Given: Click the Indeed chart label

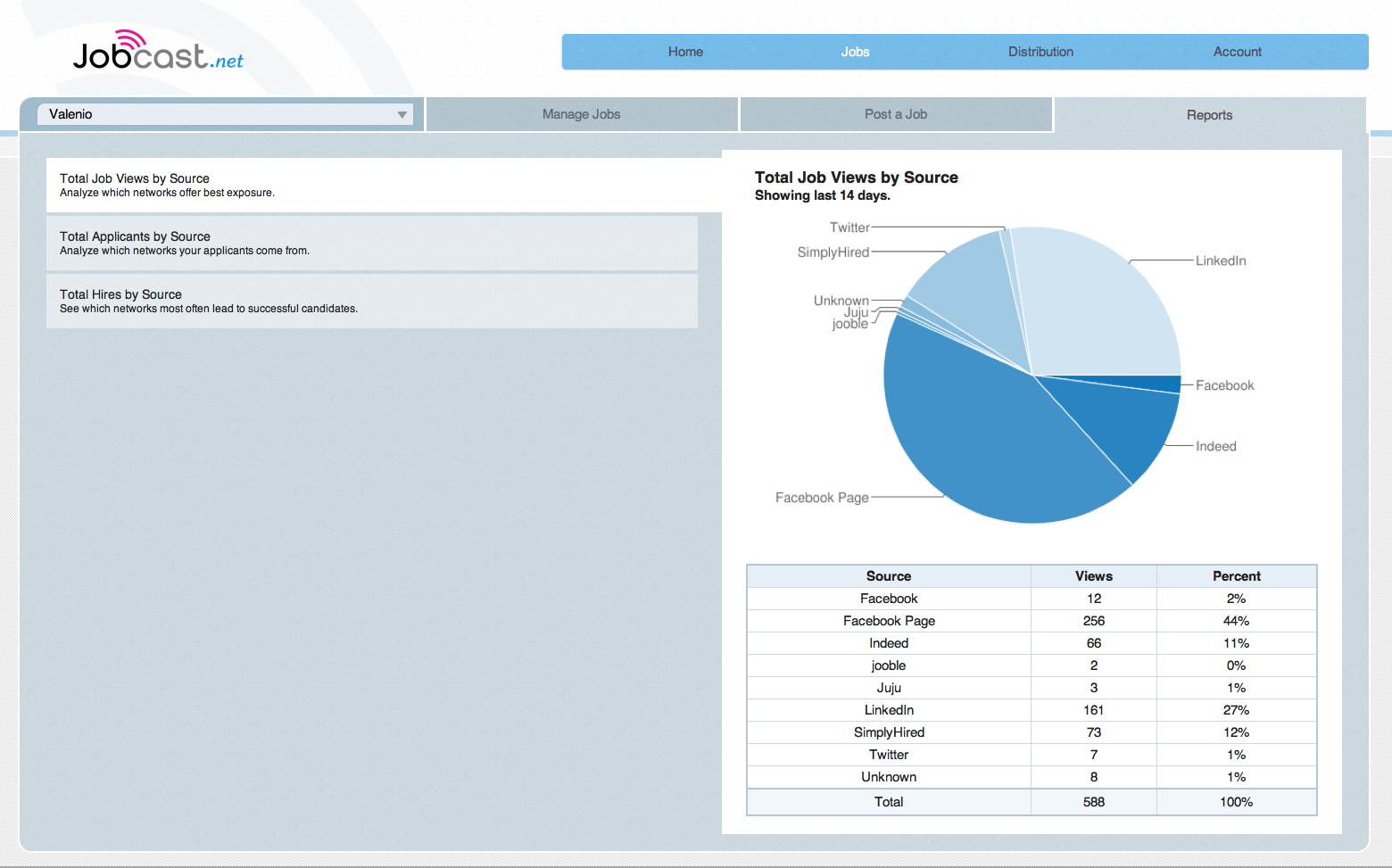Looking at the screenshot, I should [x=1216, y=446].
